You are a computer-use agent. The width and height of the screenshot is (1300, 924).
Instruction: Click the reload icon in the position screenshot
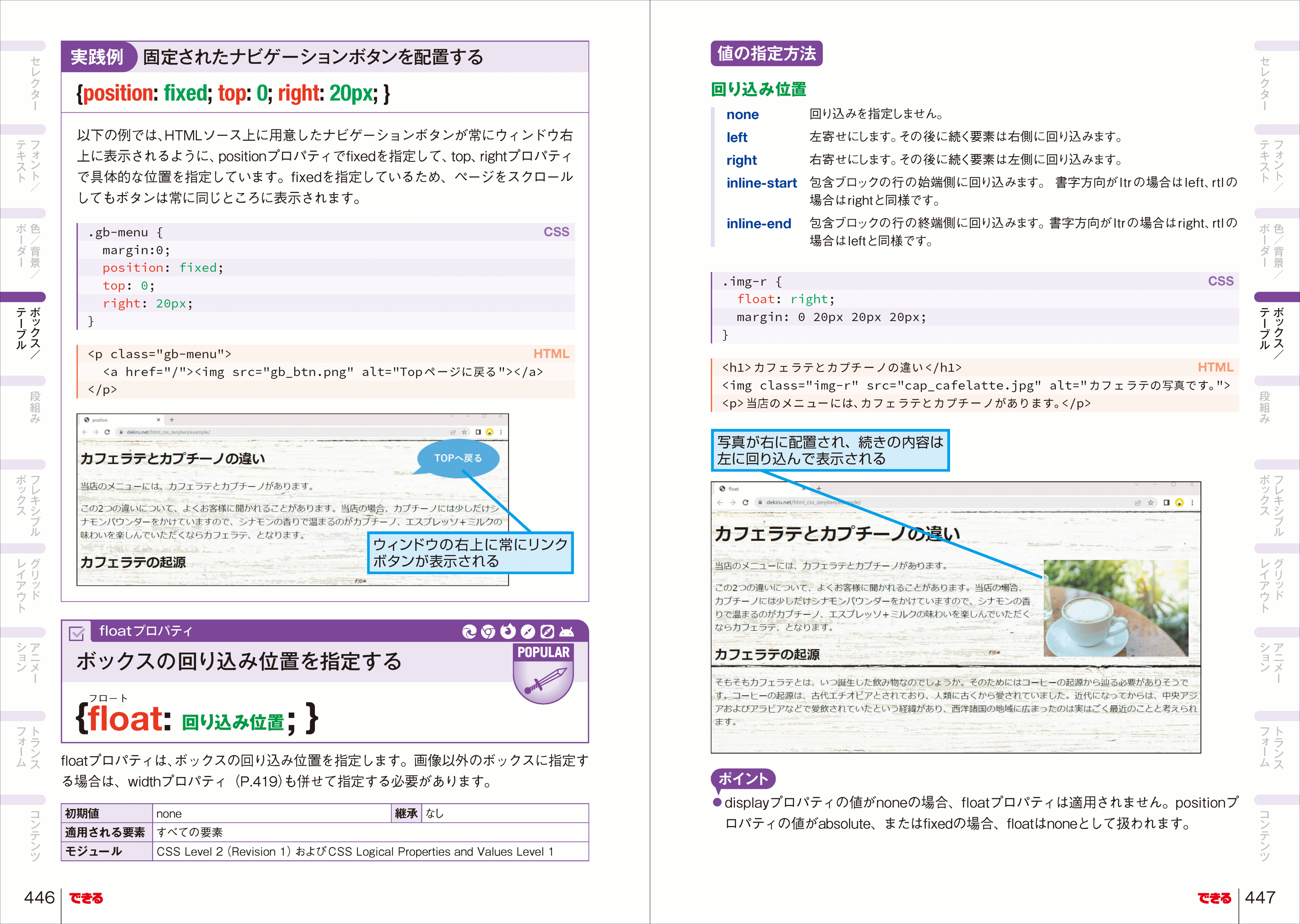pos(108,432)
